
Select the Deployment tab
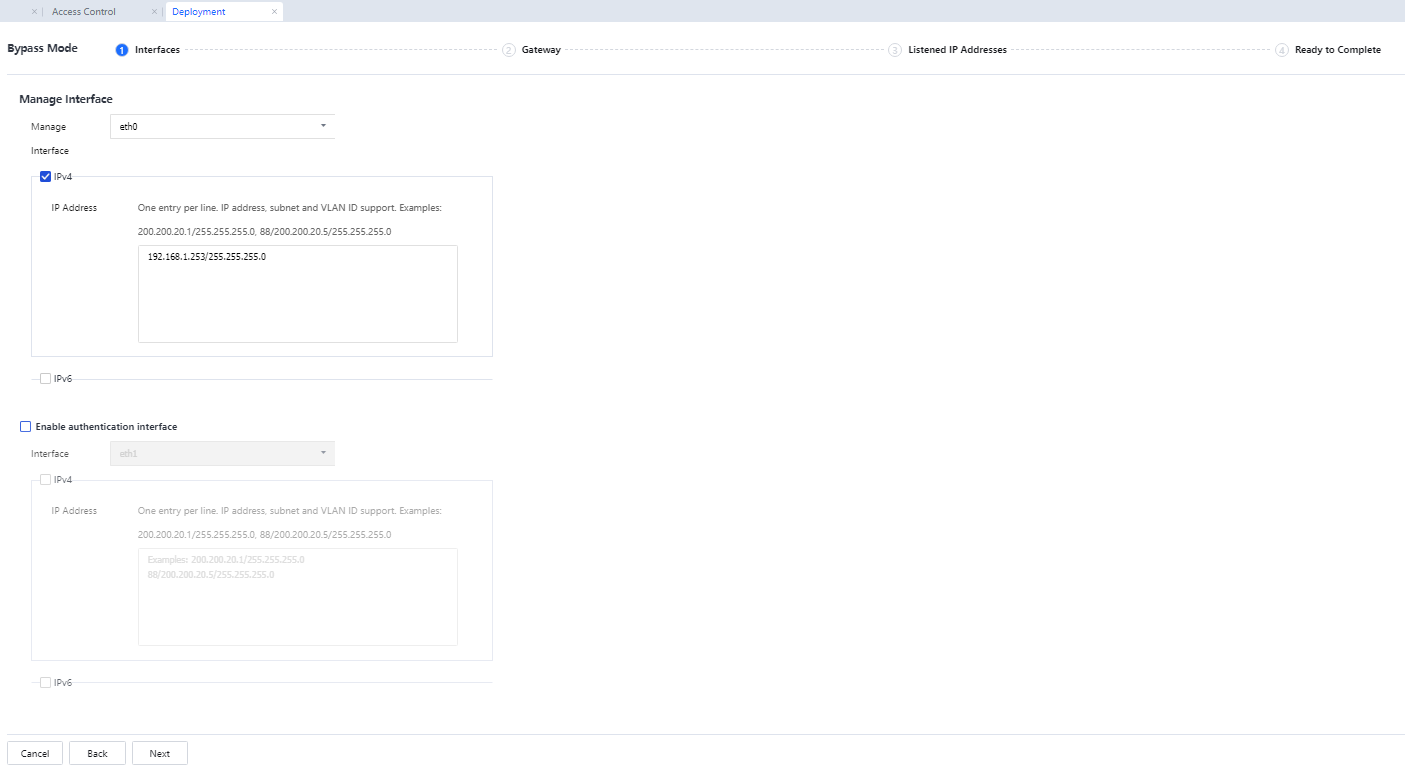click(x=199, y=12)
